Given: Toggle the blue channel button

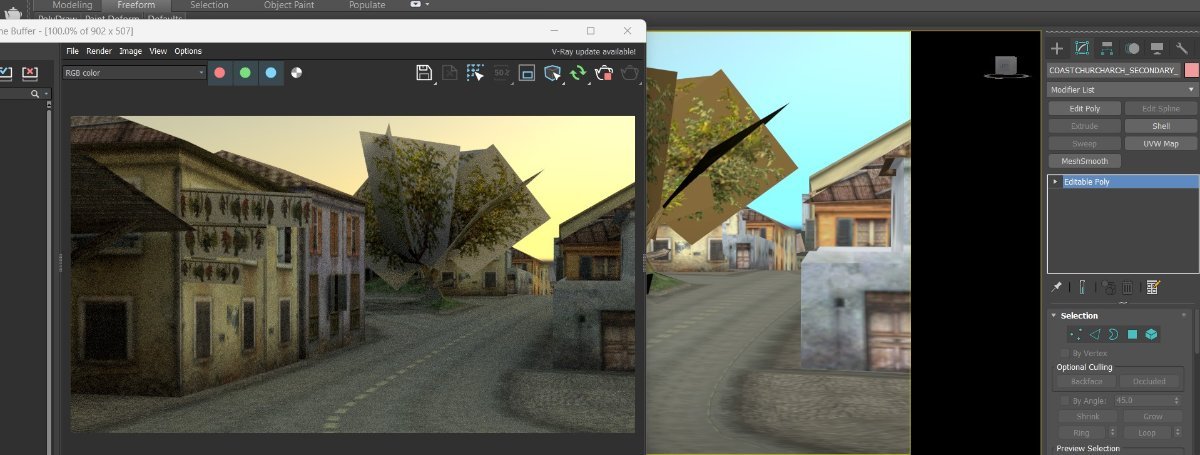Looking at the screenshot, I should pyautogui.click(x=271, y=73).
